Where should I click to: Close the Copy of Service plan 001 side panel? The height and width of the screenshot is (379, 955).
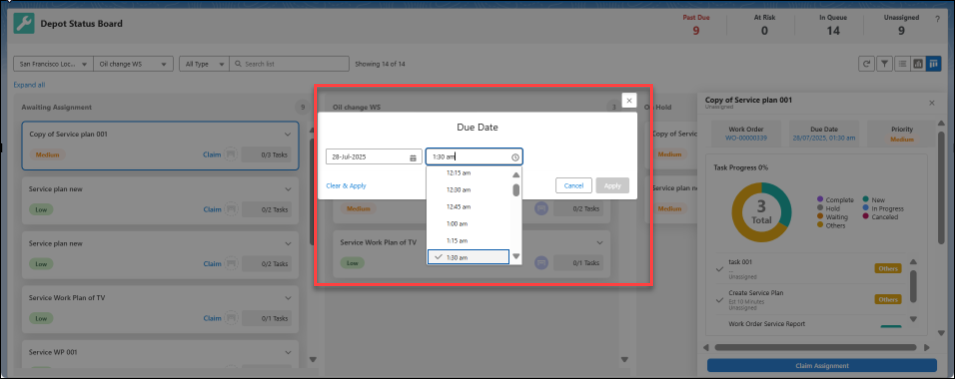[x=932, y=103]
